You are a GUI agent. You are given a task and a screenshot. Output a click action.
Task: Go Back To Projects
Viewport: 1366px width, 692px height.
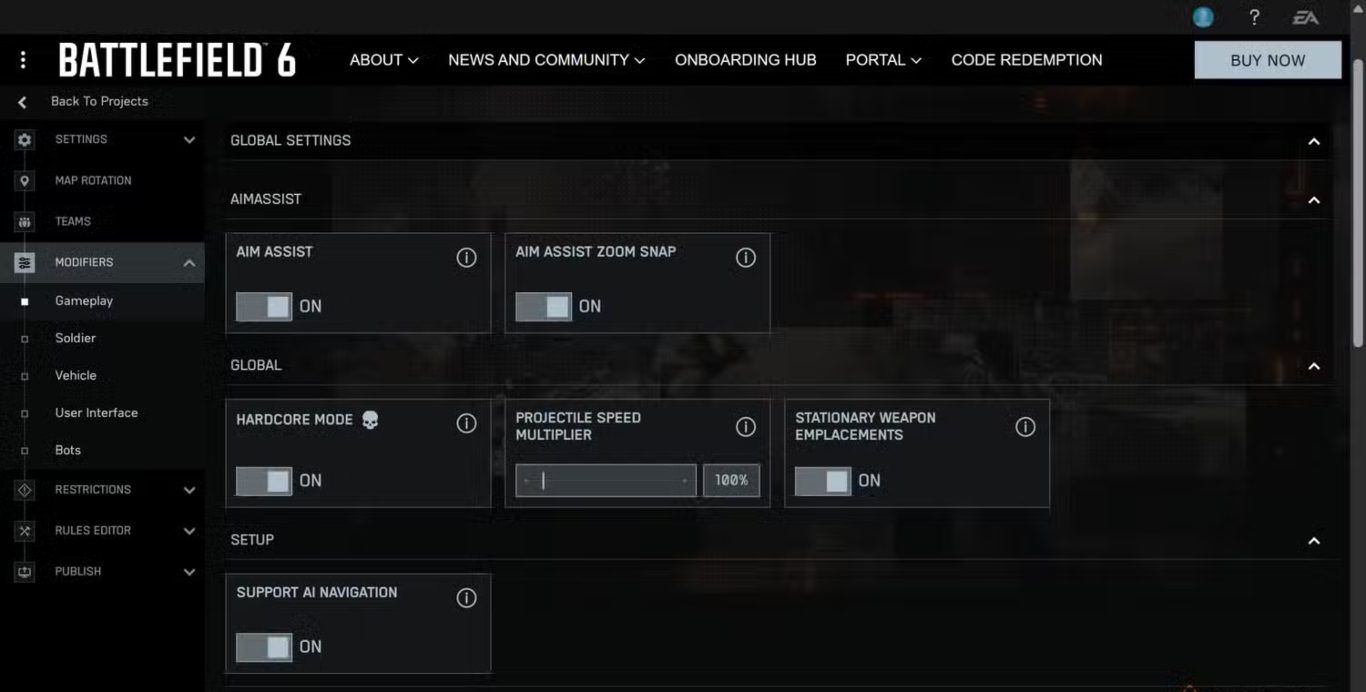point(98,101)
